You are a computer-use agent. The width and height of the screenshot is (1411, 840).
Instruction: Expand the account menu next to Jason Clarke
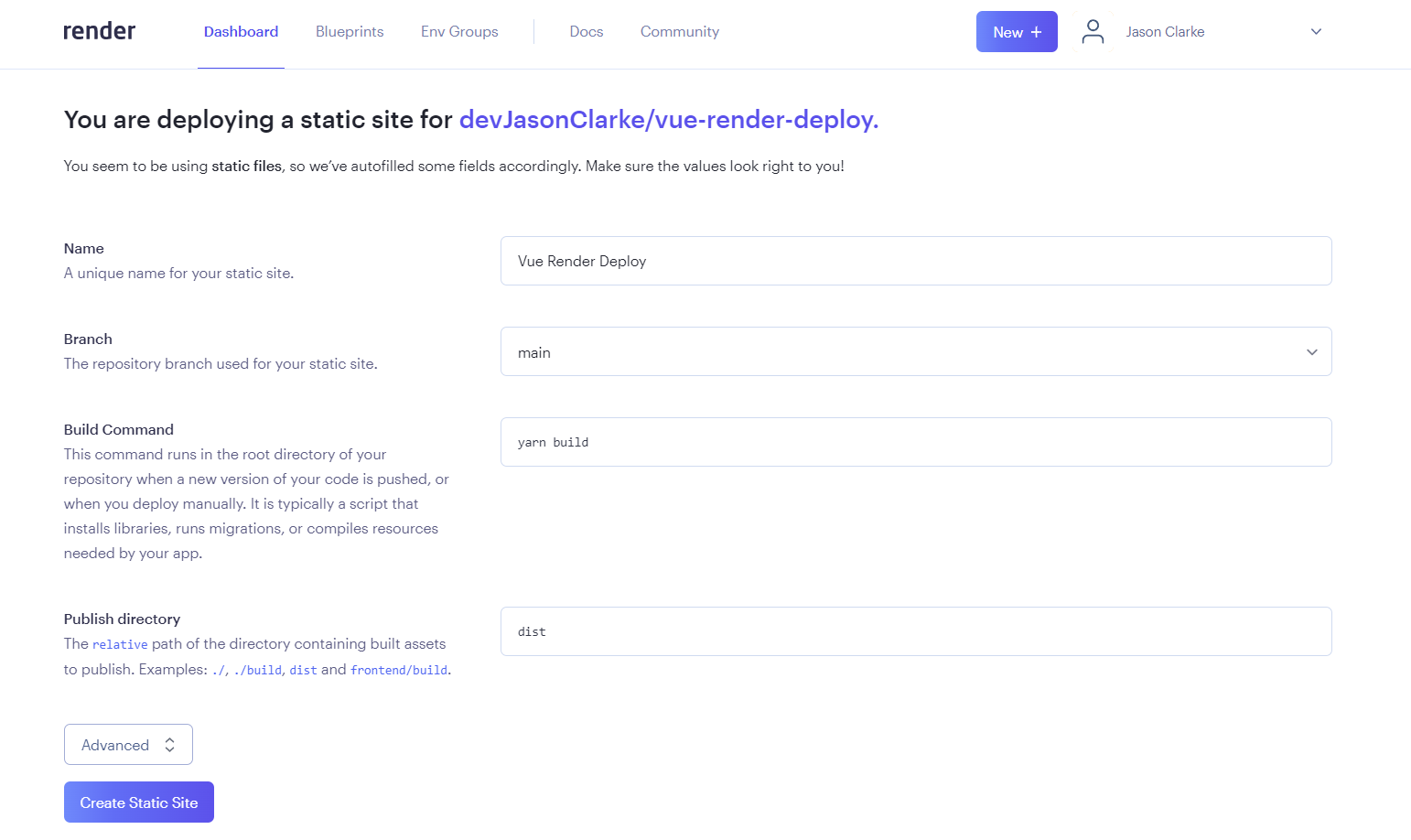pos(1315,31)
